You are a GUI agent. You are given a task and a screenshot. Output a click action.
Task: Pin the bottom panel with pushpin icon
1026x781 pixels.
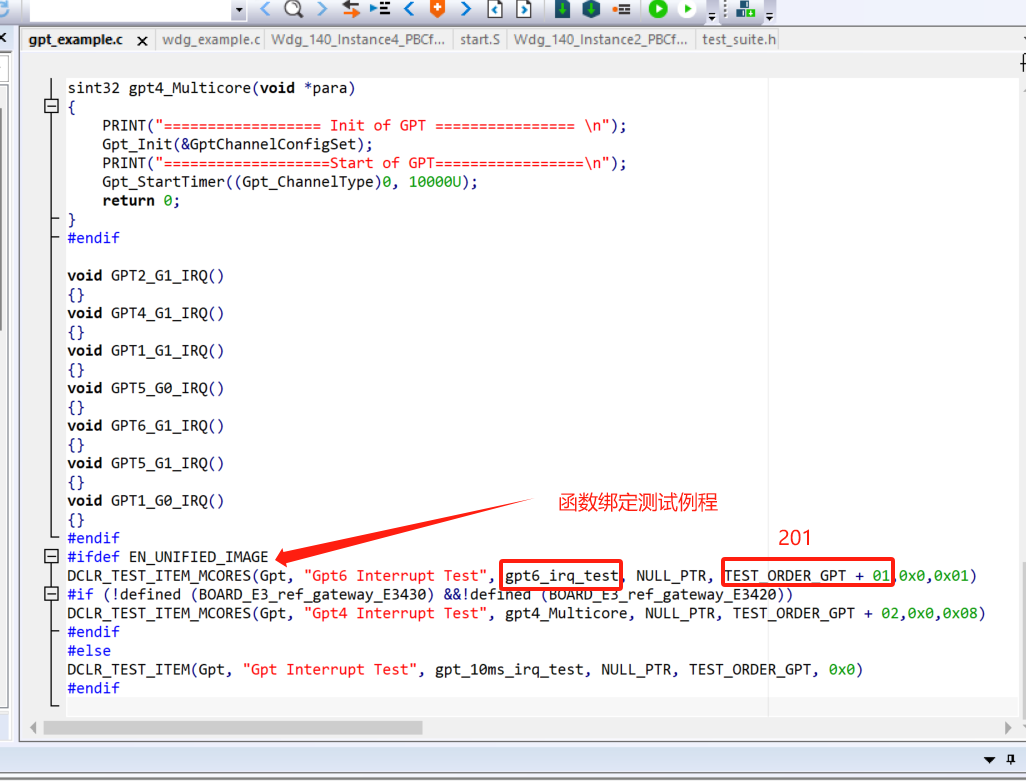pyautogui.click(x=1010, y=759)
